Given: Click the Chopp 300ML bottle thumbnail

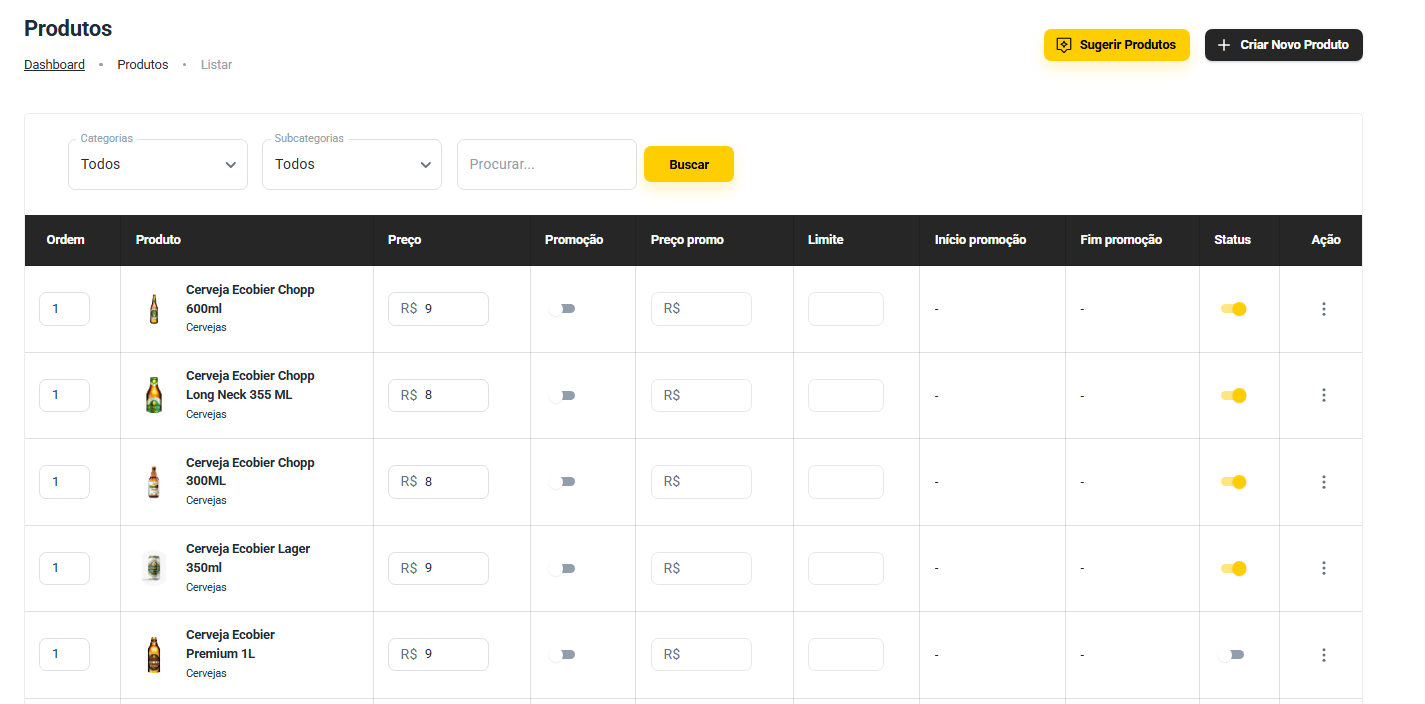Looking at the screenshot, I should (x=154, y=482).
